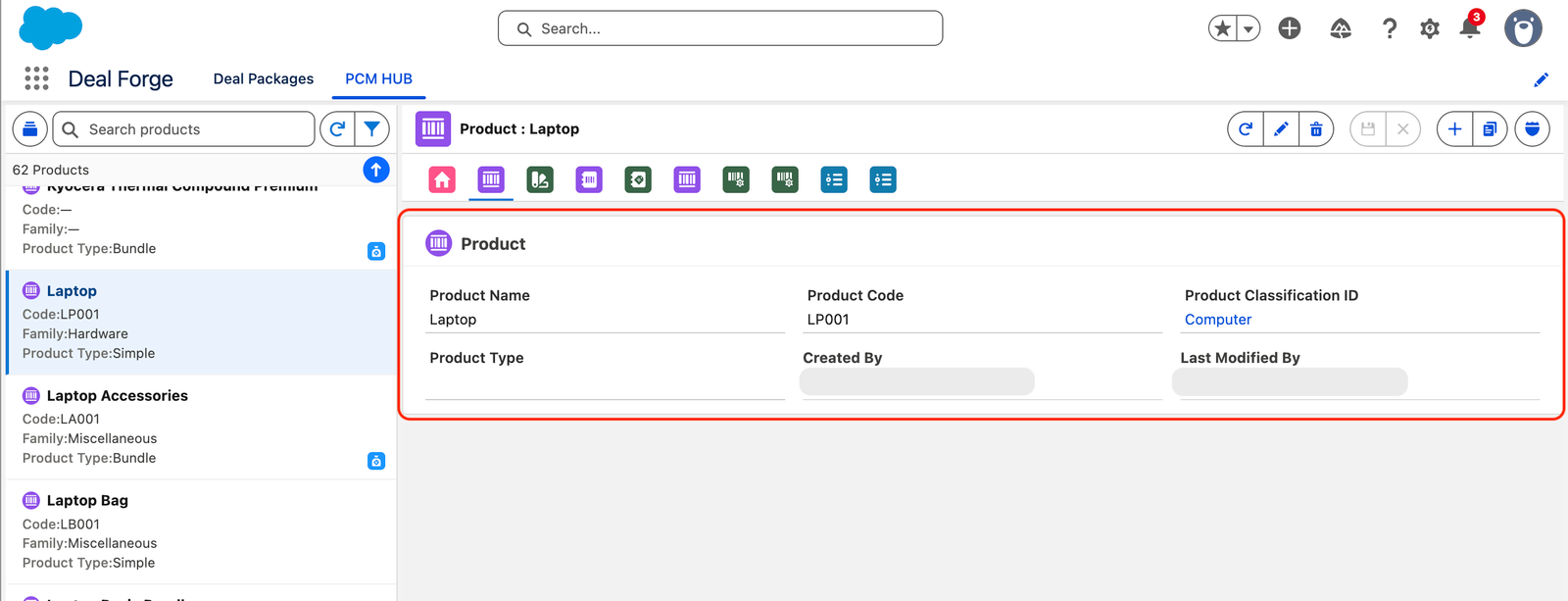This screenshot has height=601, width=1568.
Task: Jump to top using the blue arrow button
Action: [376, 170]
